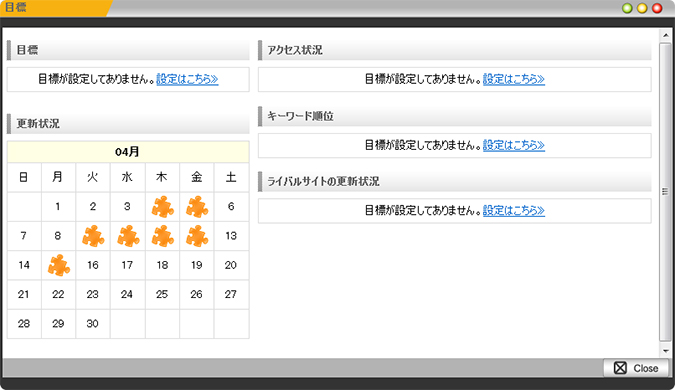The image size is (675, 390).
Task: Select date 1 in the calendar
Action: pos(58,207)
